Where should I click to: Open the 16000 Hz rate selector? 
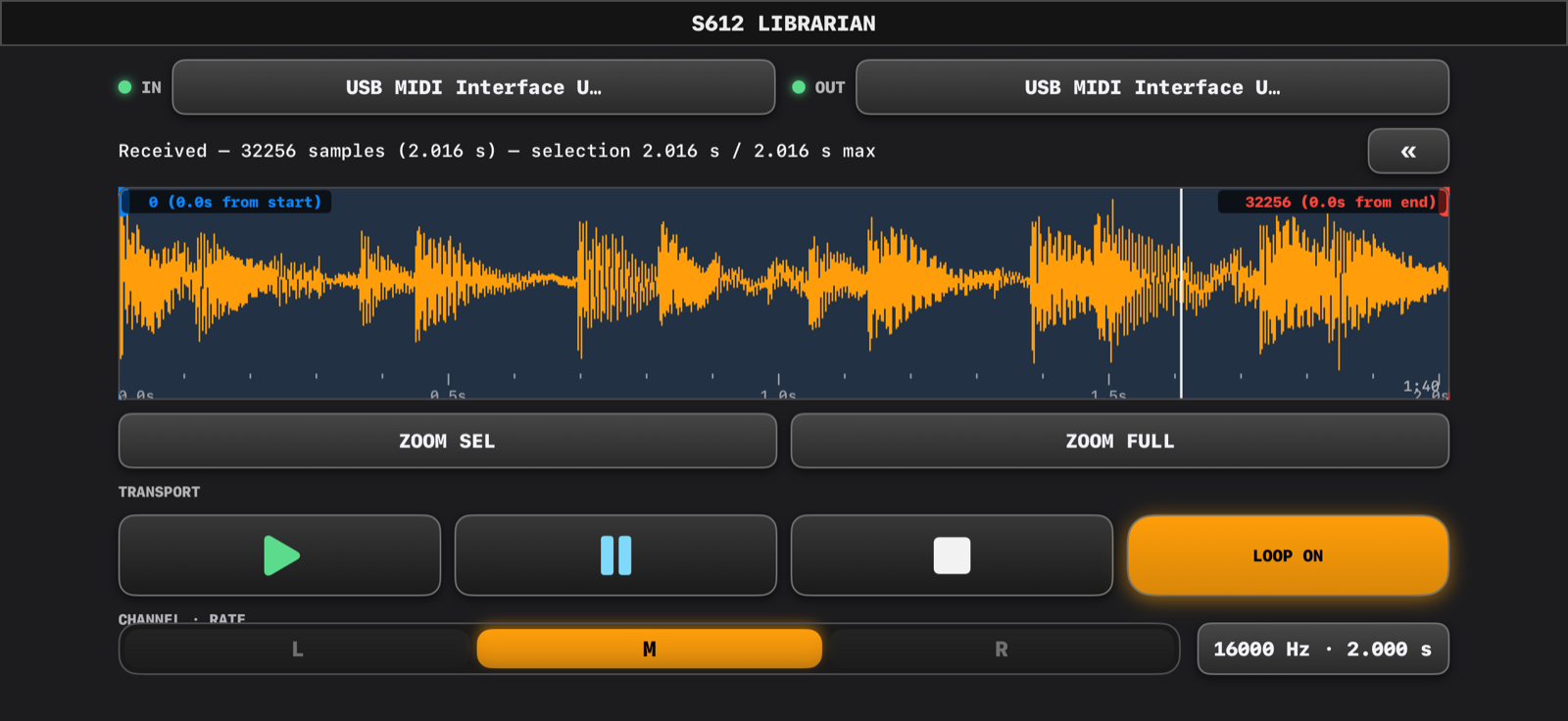tap(1323, 649)
